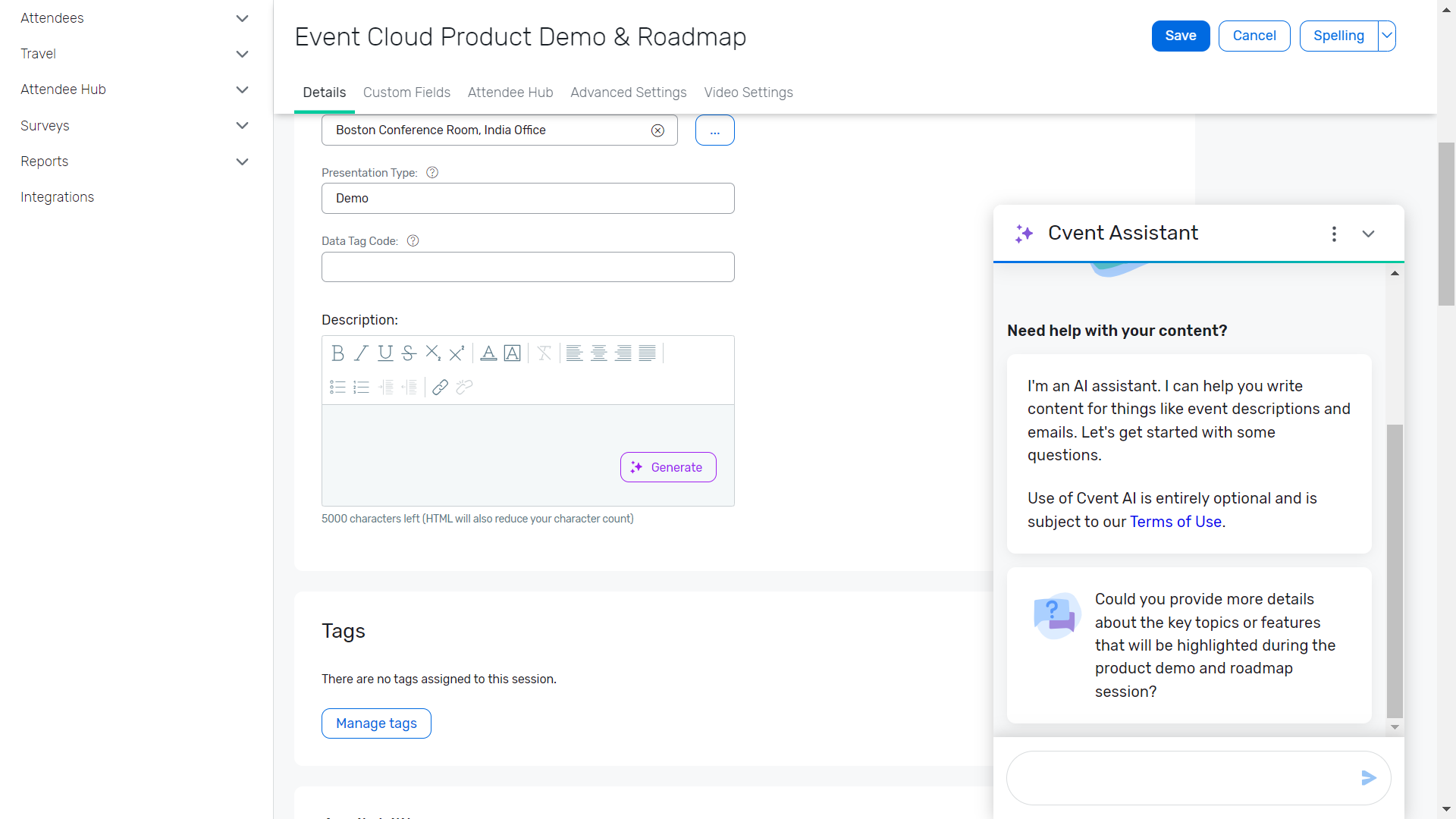Apply subscript formatting
The image size is (1456, 819).
coord(433,353)
